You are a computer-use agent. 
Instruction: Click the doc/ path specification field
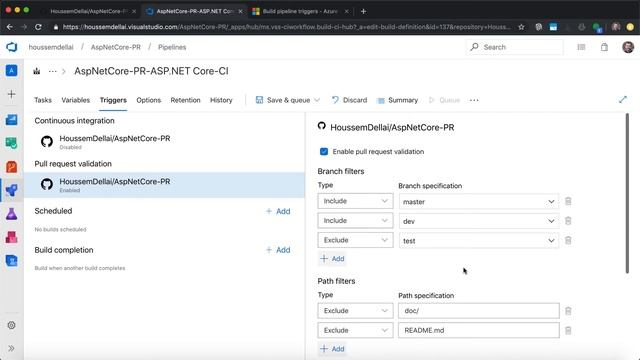(478, 311)
